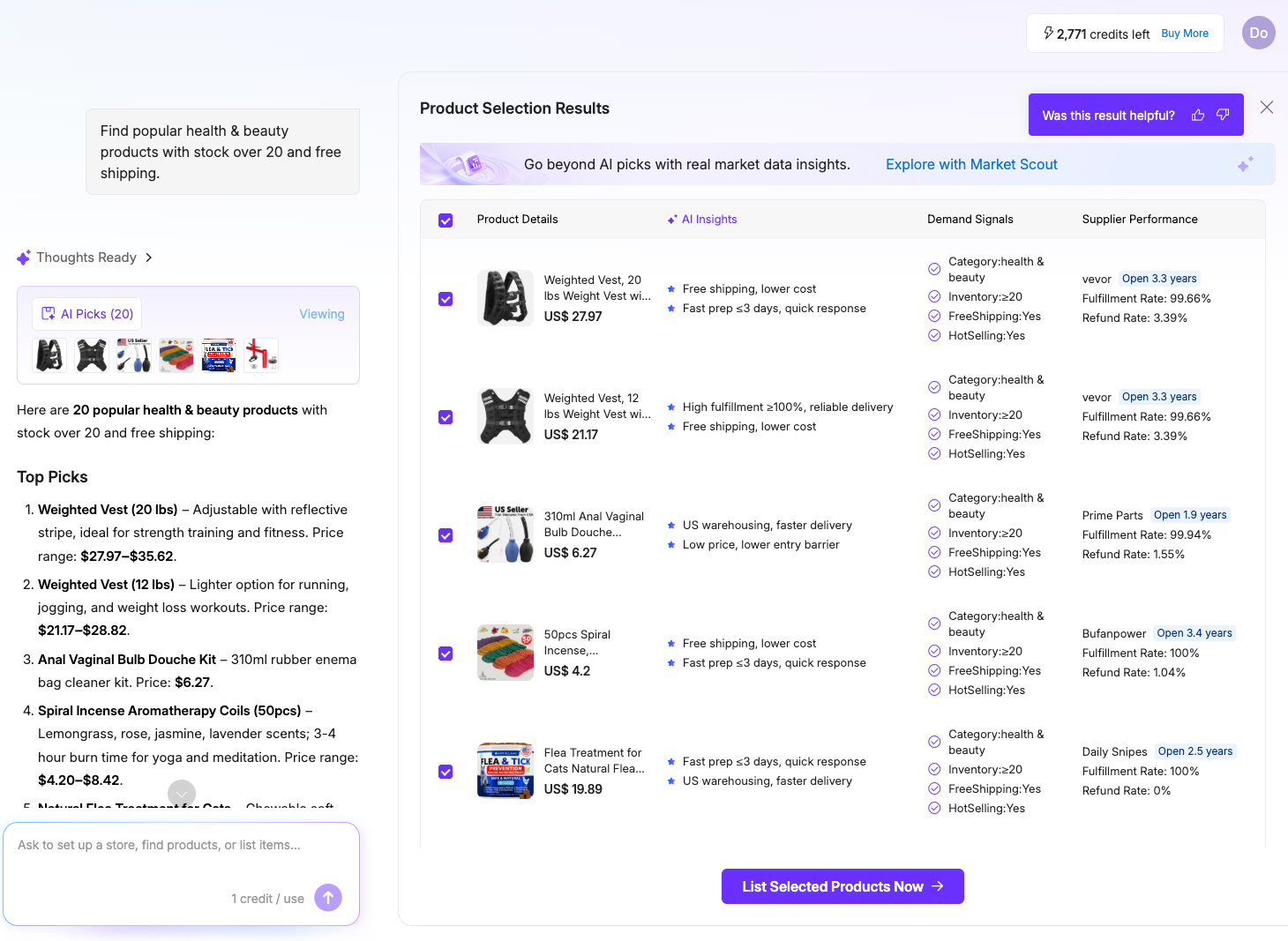Click the 310ml Anal Vaginal Bulb Douche title

click(595, 525)
